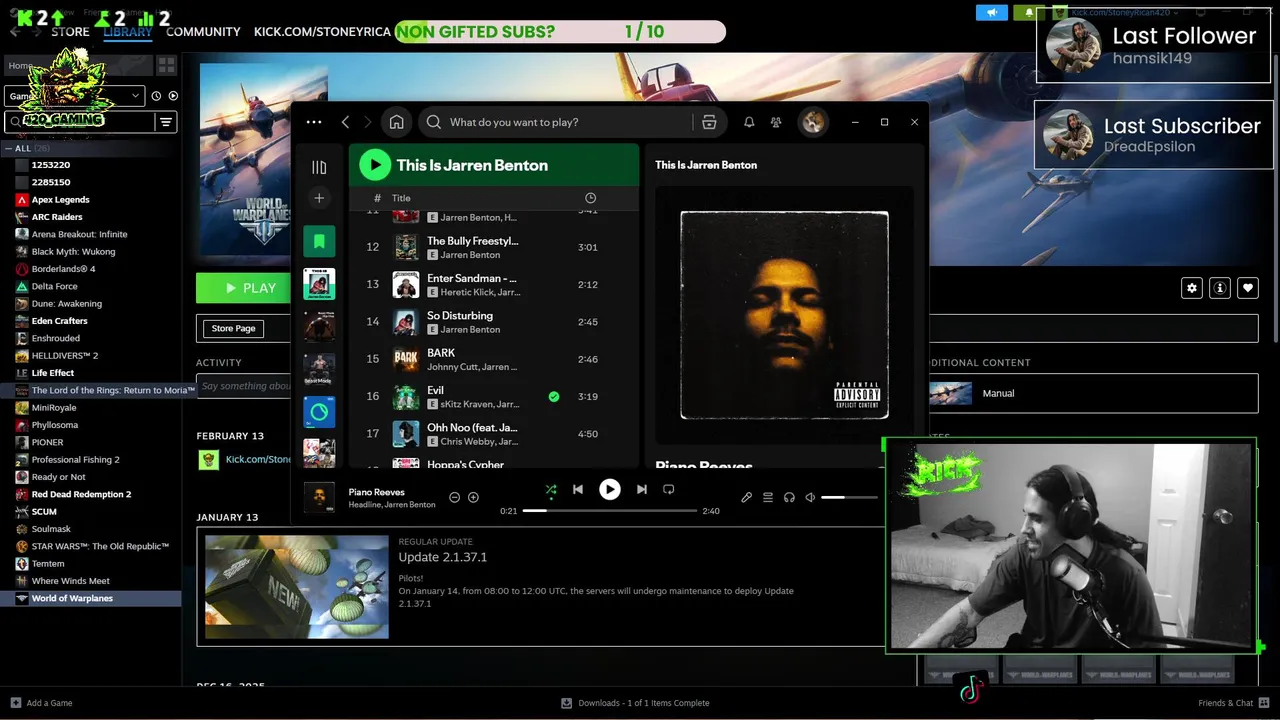Open the World of Warplanes Store Page

pyautogui.click(x=233, y=328)
